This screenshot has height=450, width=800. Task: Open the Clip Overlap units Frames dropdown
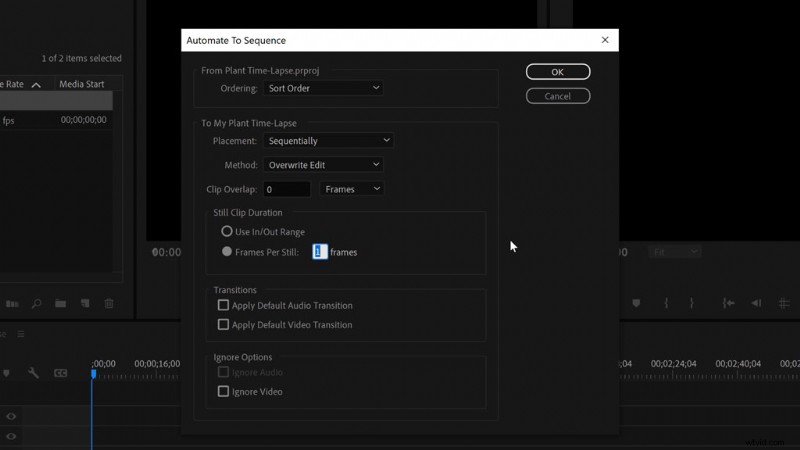[351, 188]
